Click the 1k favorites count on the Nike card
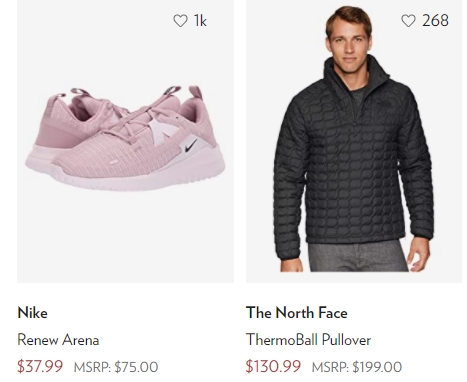467x382 pixels. (x=200, y=21)
